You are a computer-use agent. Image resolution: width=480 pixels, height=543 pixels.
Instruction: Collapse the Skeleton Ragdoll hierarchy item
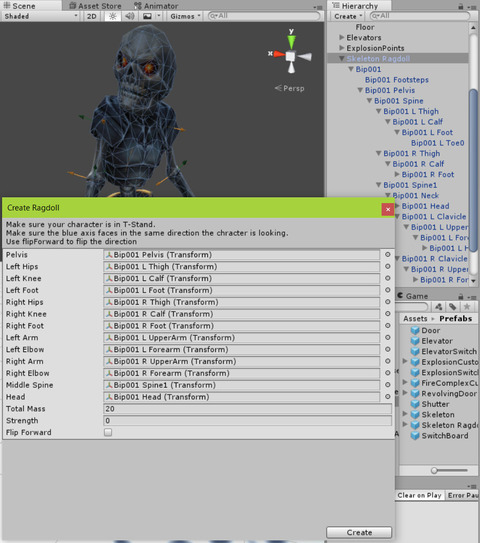pos(342,59)
